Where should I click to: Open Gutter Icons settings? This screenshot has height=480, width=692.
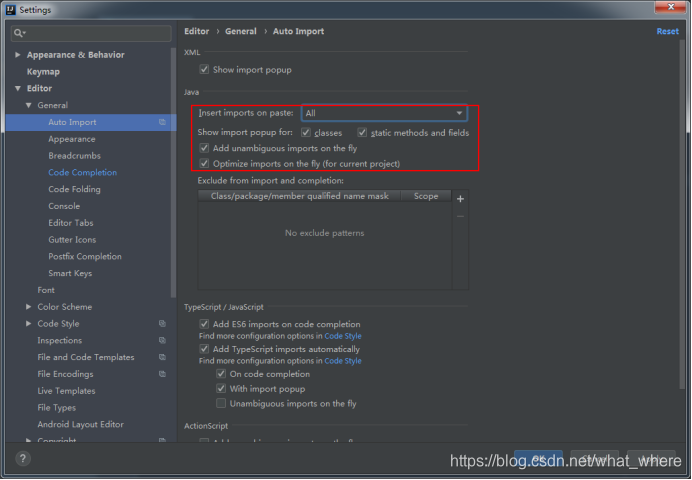72,240
